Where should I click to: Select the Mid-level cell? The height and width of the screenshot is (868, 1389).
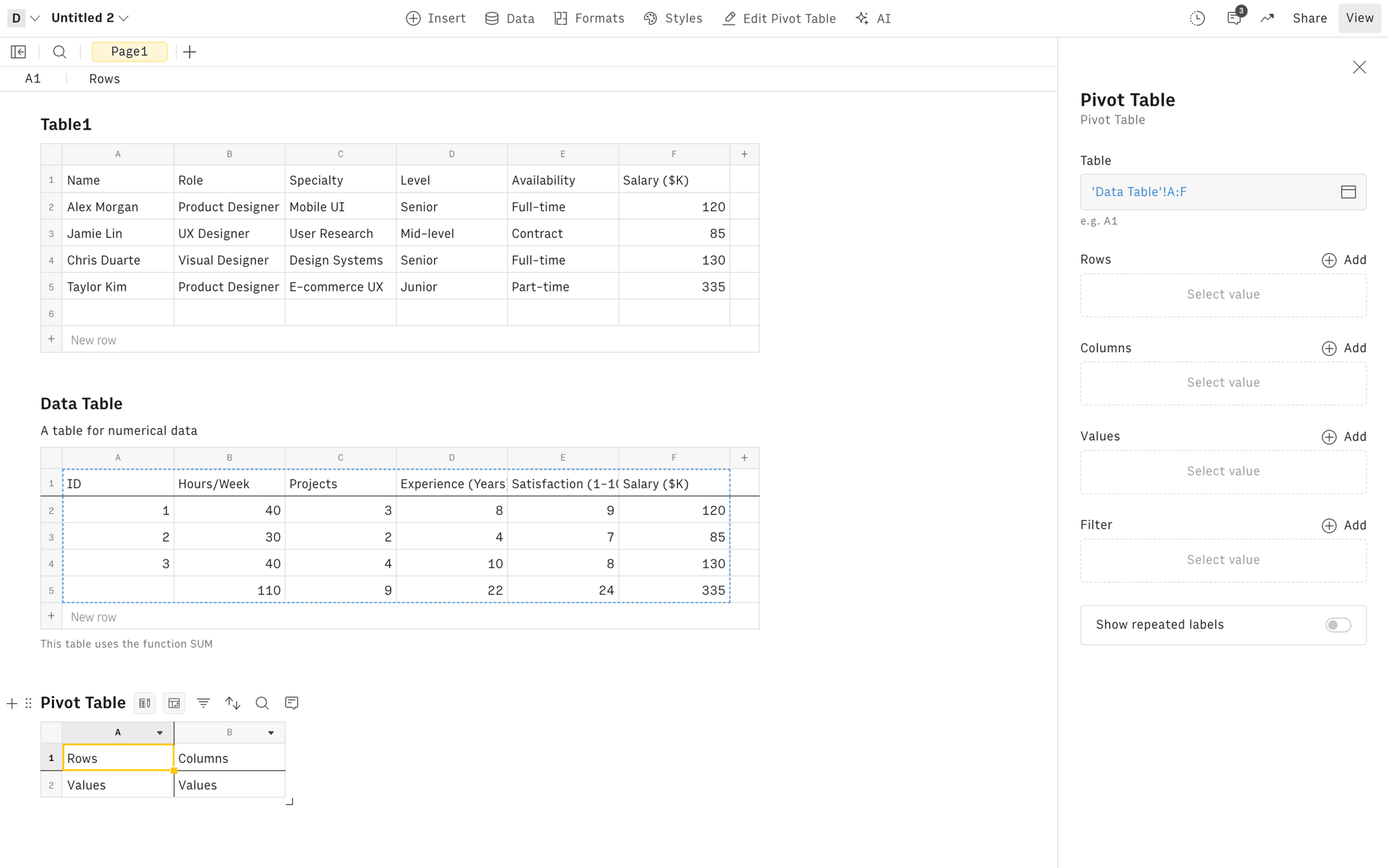451,234
